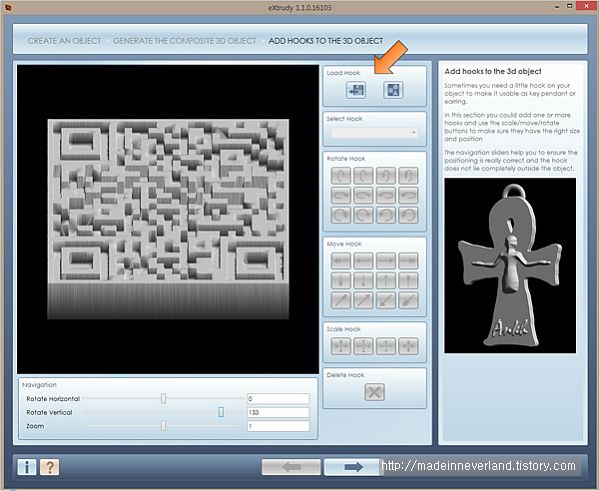The height and width of the screenshot is (491, 600).
Task: Click fourth vertical-ellipse button in Rotate Hook top row
Action: (408, 176)
